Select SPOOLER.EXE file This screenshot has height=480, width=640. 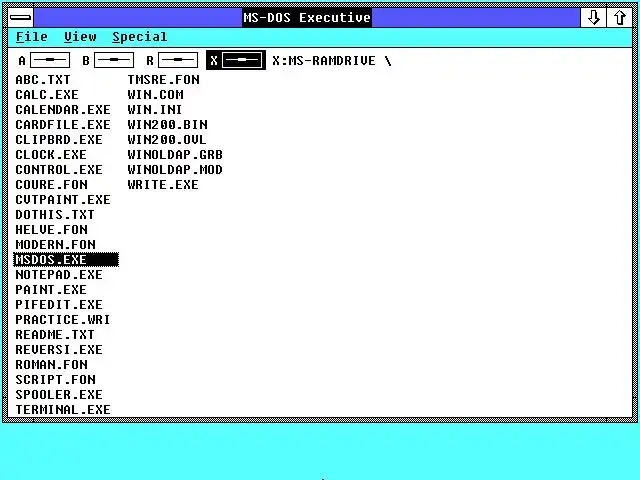click(x=59, y=395)
